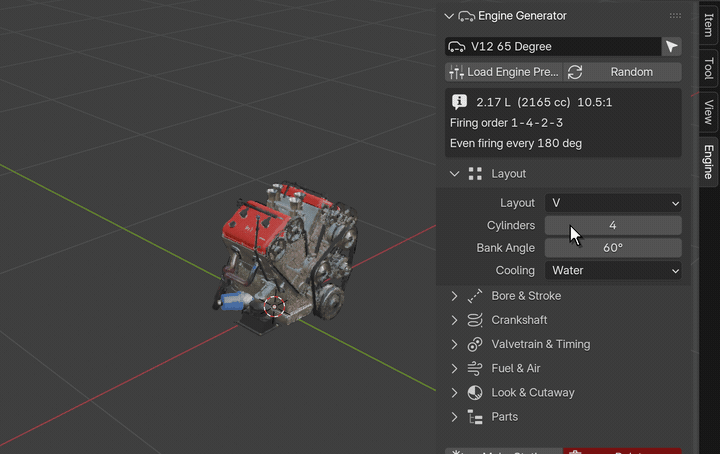This screenshot has width=720, height=454.
Task: Click the car icon in object field
Action: pyautogui.click(x=456, y=46)
